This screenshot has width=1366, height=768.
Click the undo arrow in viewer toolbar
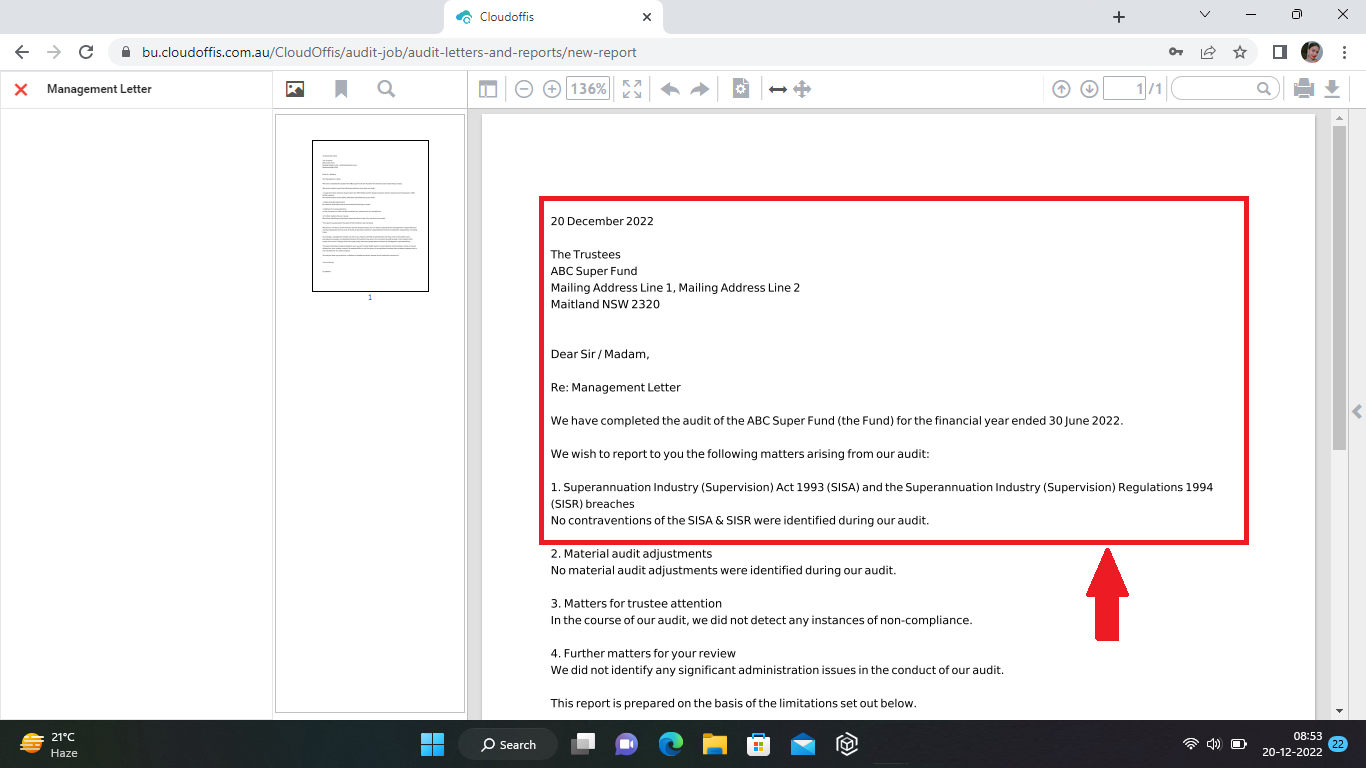[670, 89]
